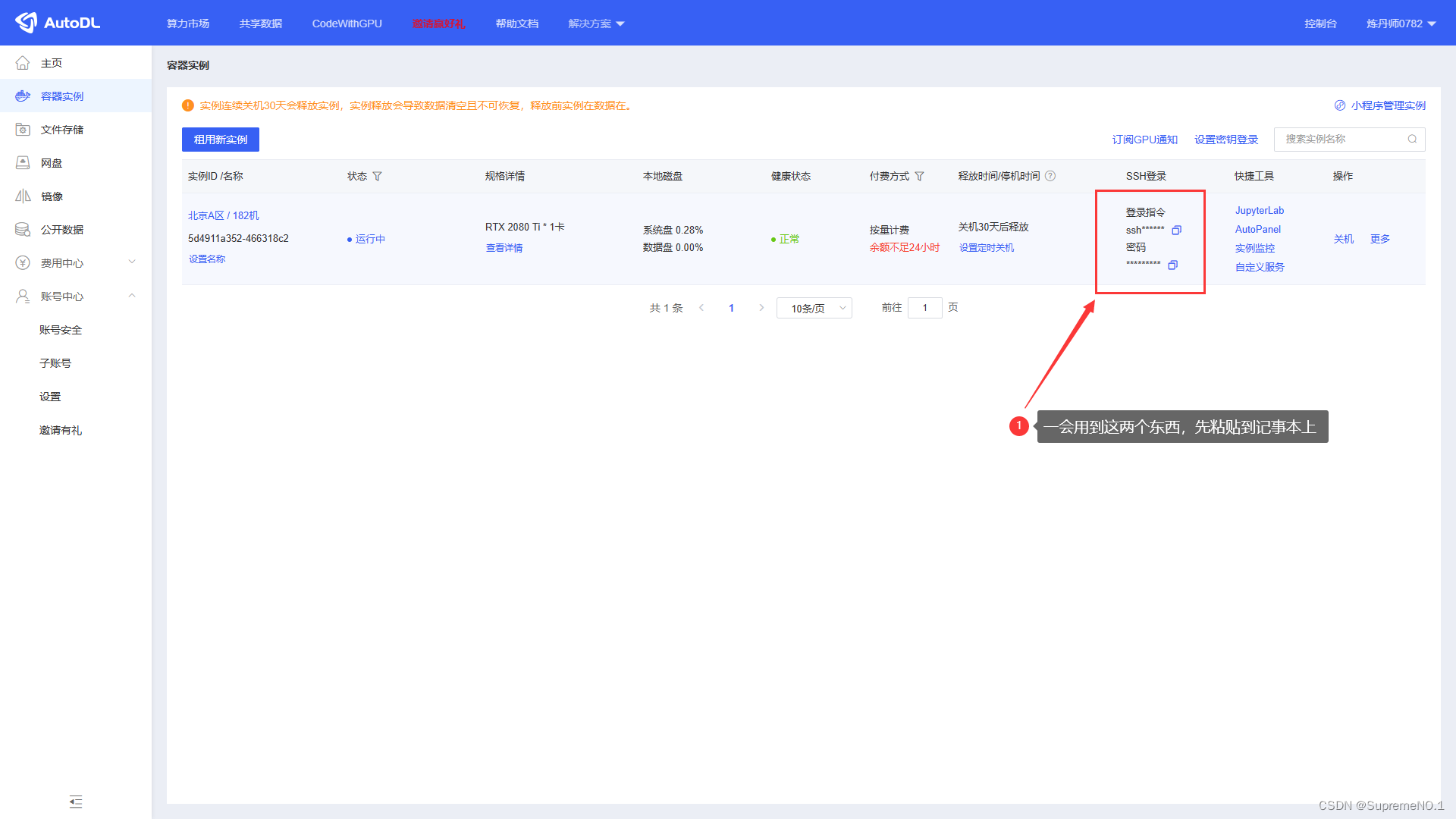
Task: Click 设置密钥登录 link
Action: (x=1226, y=140)
